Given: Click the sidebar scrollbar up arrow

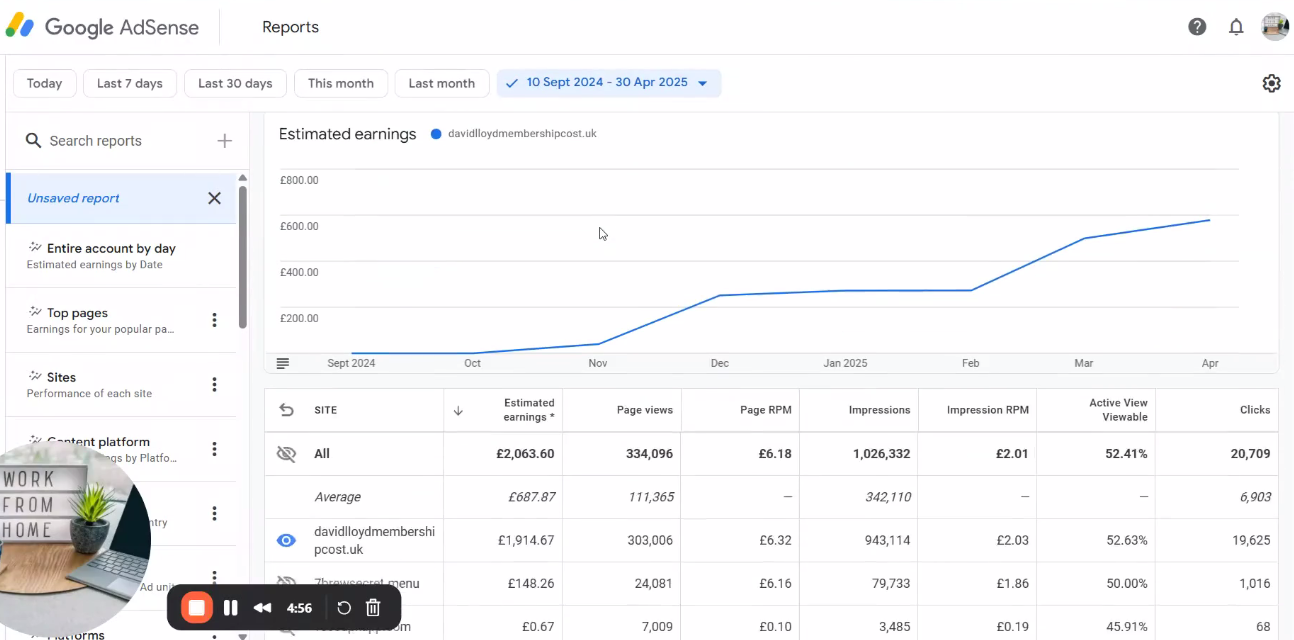Looking at the screenshot, I should coord(242,178).
